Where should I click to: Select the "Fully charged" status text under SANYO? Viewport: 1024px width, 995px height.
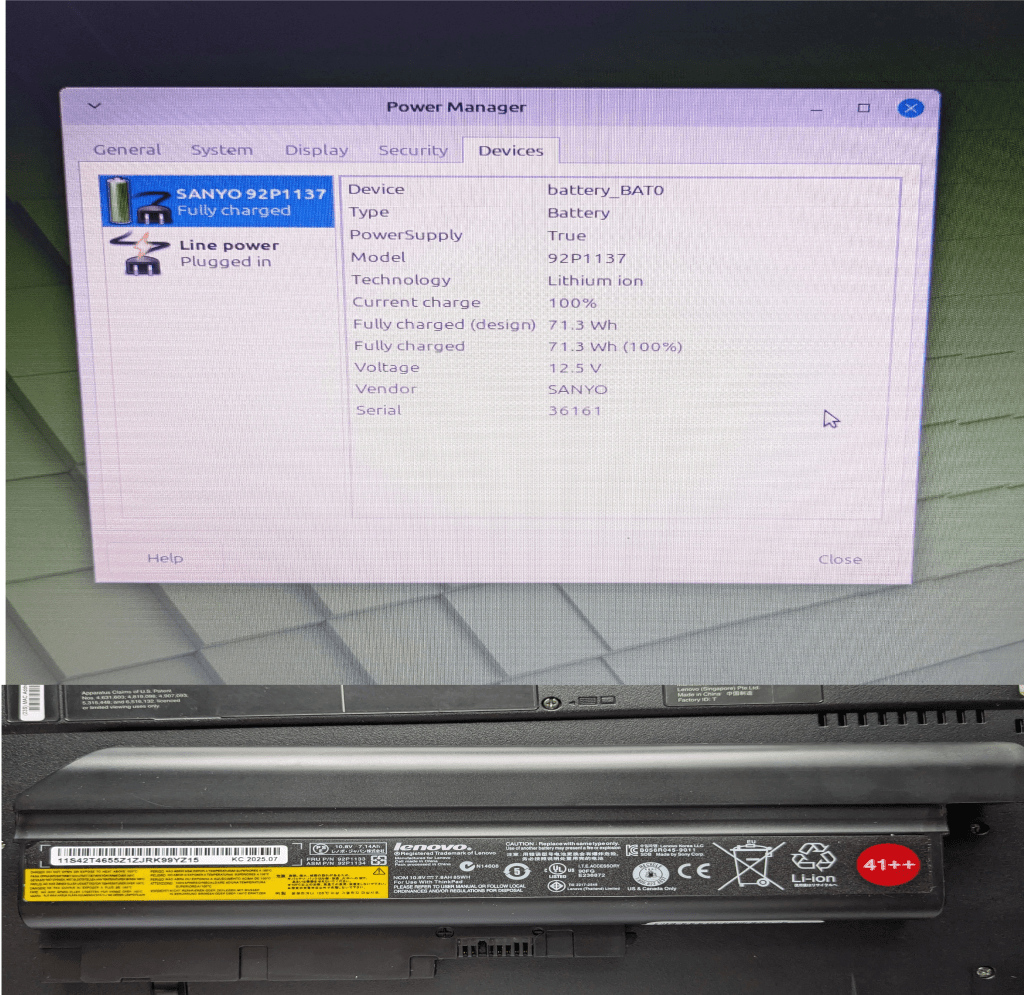(x=233, y=211)
